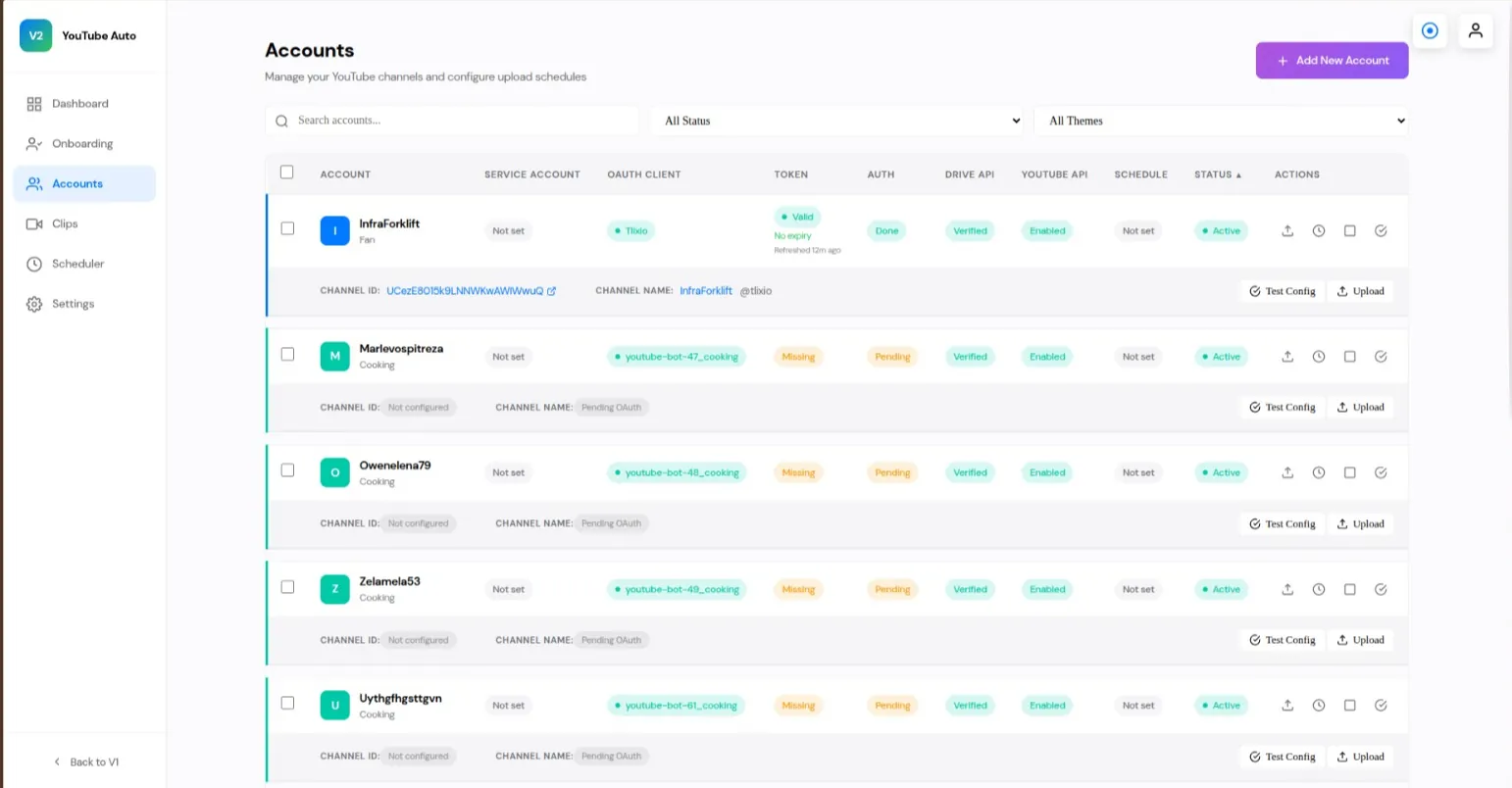The height and width of the screenshot is (788, 1512).
Task: Open external link icon beside the channel ID
Action: (552, 291)
